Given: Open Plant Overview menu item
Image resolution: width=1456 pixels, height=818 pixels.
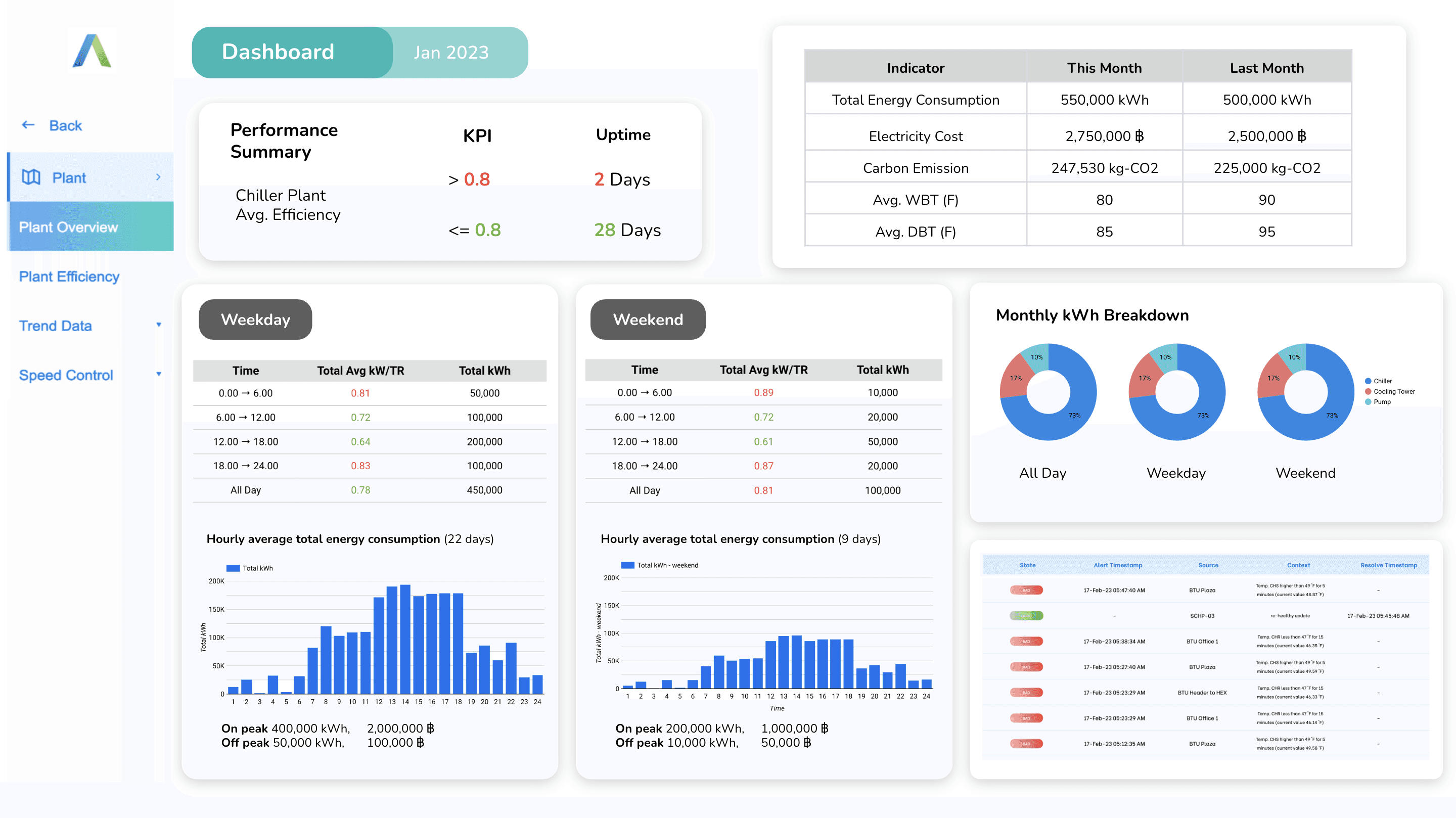Looking at the screenshot, I should click(90, 226).
